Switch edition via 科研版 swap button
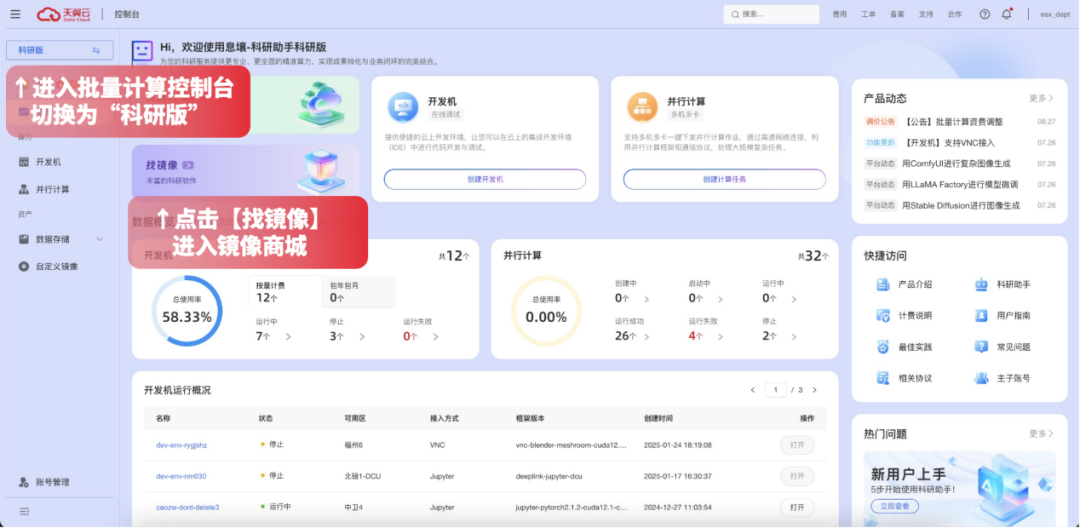The image size is (1080, 528). (x=96, y=50)
